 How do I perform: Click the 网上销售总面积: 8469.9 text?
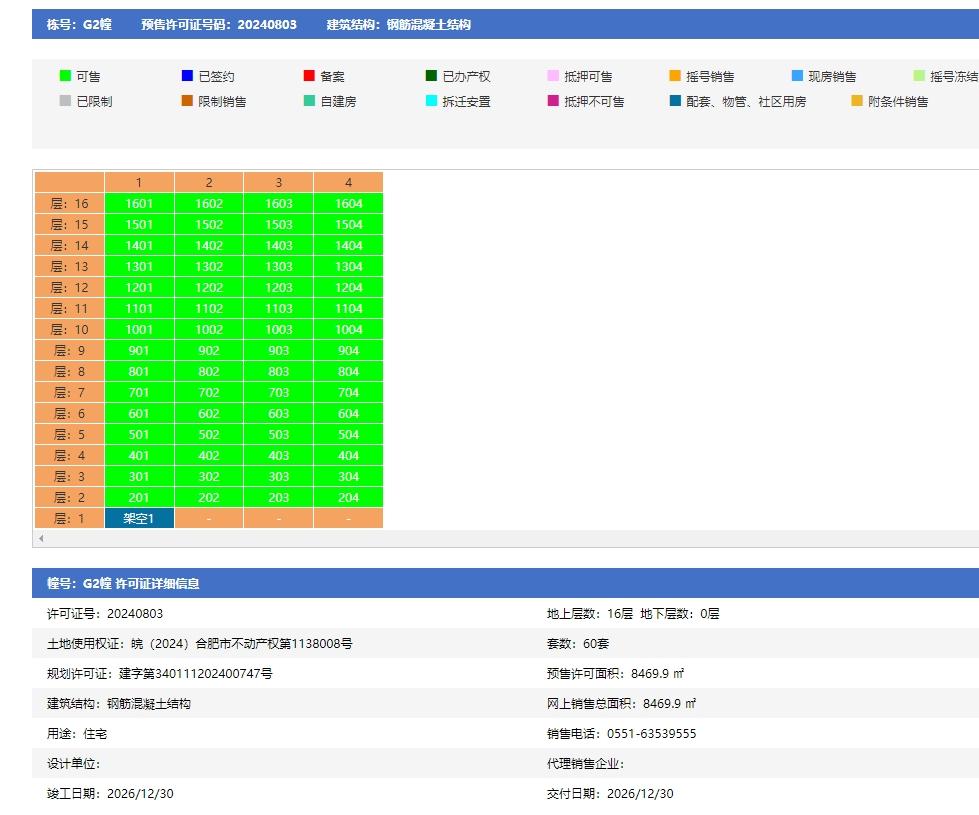coord(621,704)
